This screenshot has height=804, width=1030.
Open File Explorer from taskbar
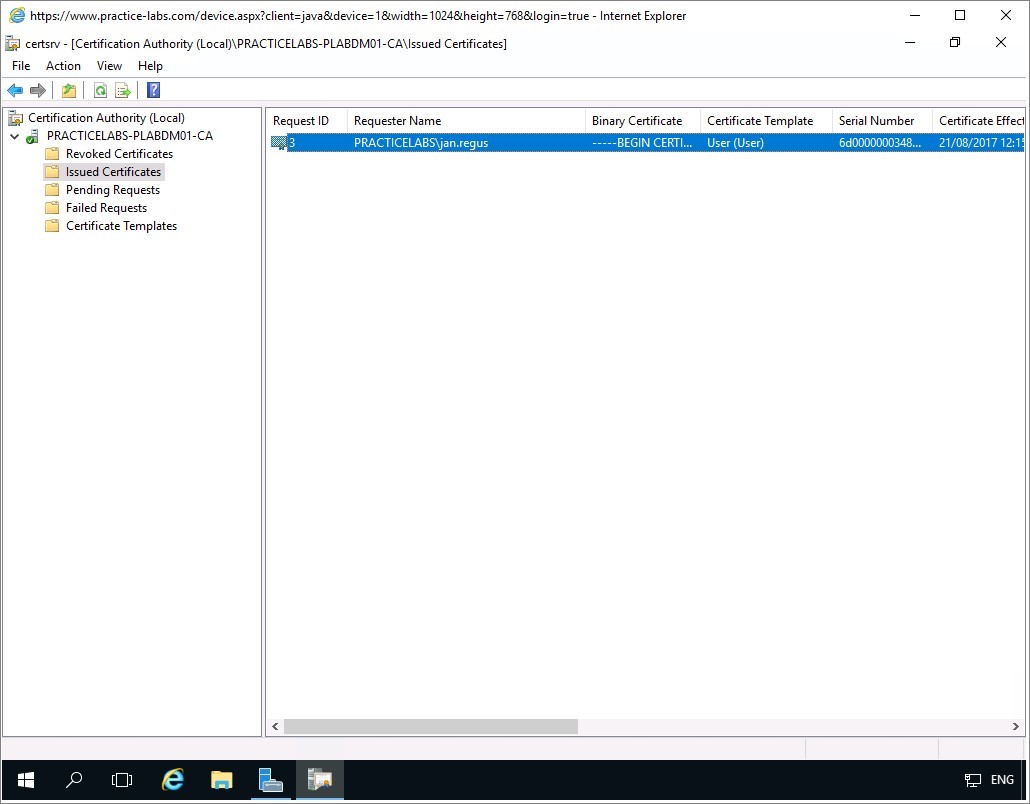(x=221, y=780)
